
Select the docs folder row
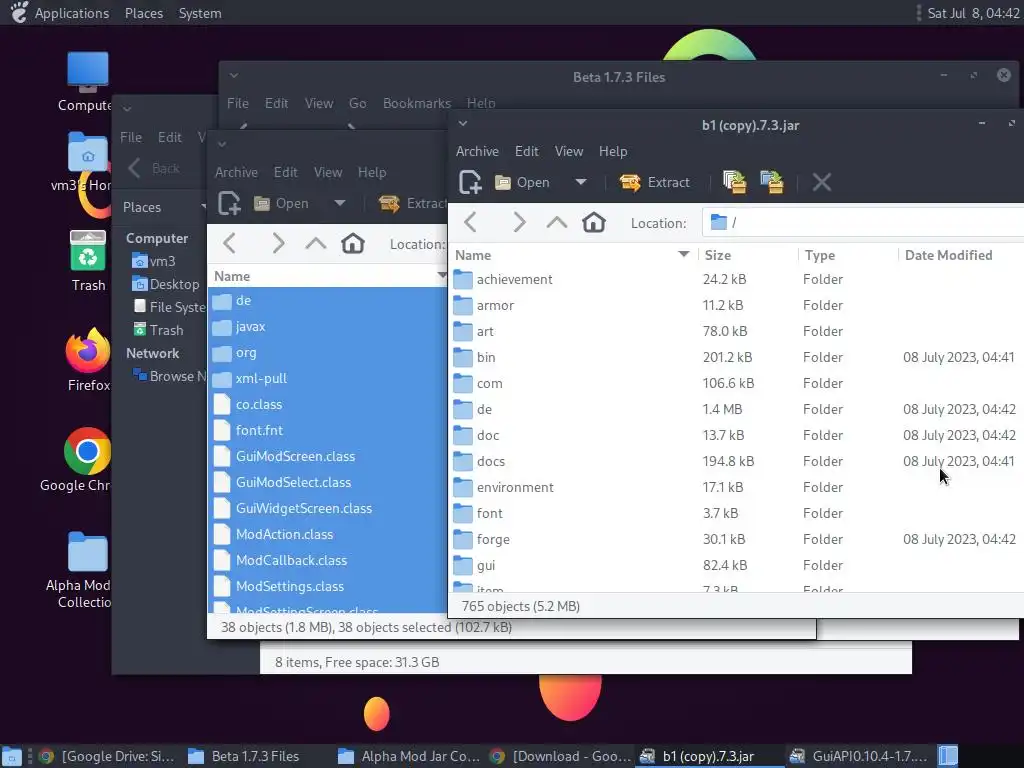(x=737, y=461)
